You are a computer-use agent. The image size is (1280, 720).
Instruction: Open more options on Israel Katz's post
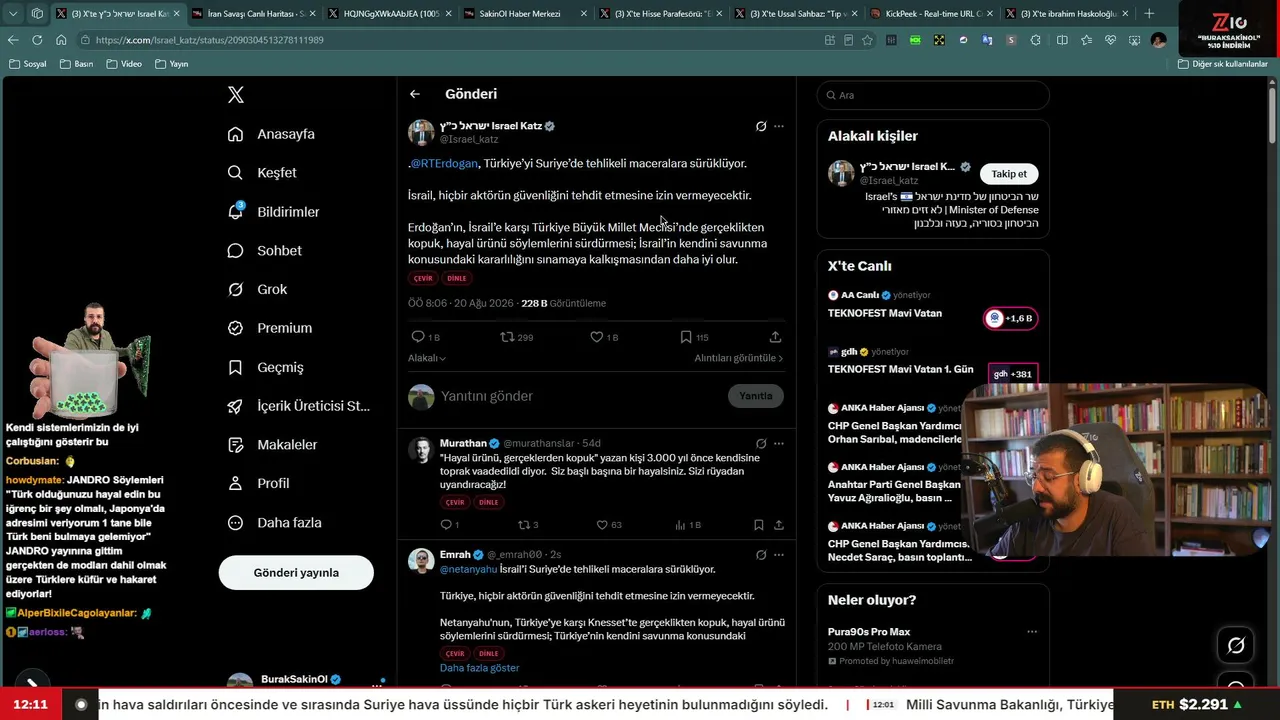click(779, 127)
